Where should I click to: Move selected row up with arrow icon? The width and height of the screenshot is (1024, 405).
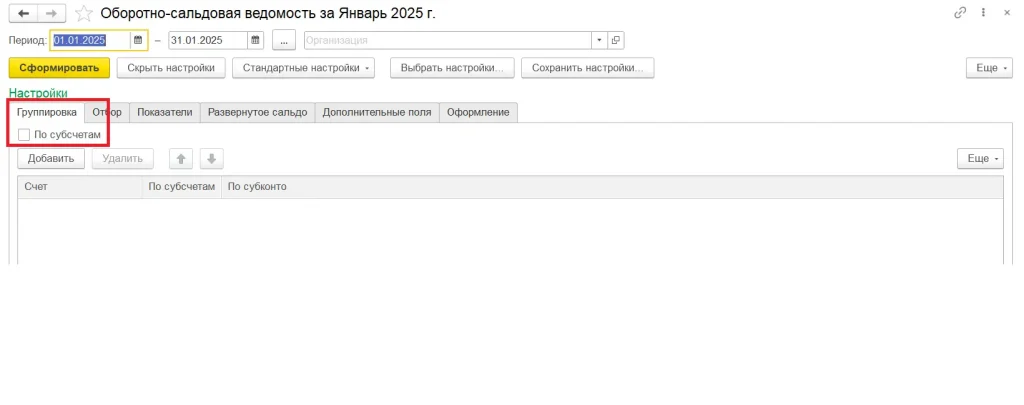(x=182, y=158)
